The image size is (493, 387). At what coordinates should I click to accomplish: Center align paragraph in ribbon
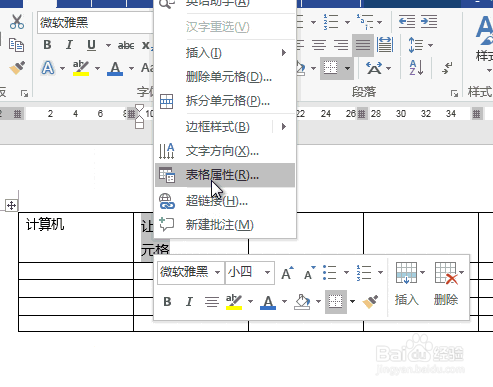tap(319, 45)
